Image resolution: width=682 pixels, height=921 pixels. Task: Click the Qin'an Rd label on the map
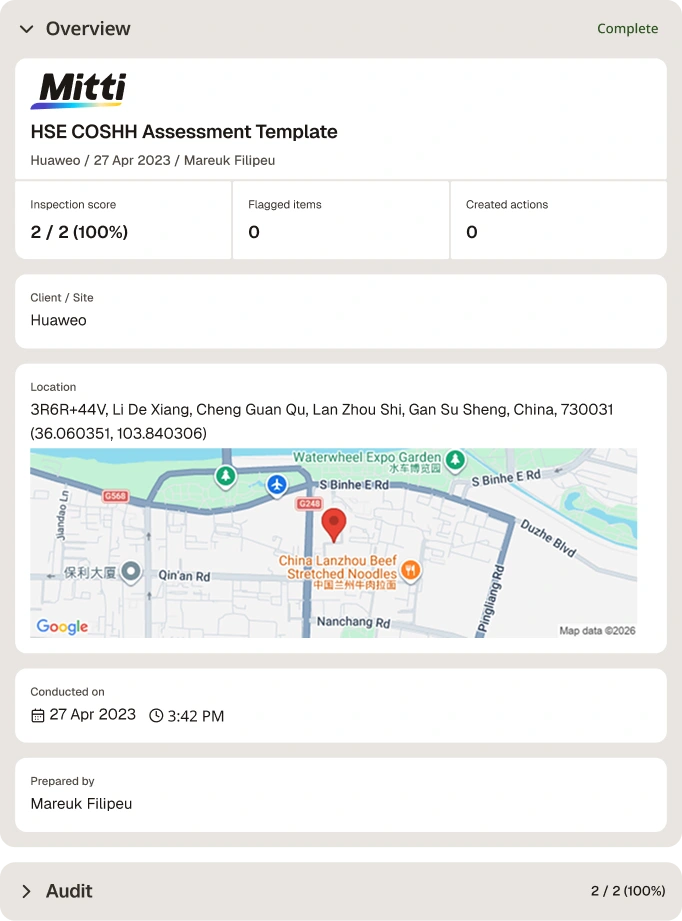[184, 576]
